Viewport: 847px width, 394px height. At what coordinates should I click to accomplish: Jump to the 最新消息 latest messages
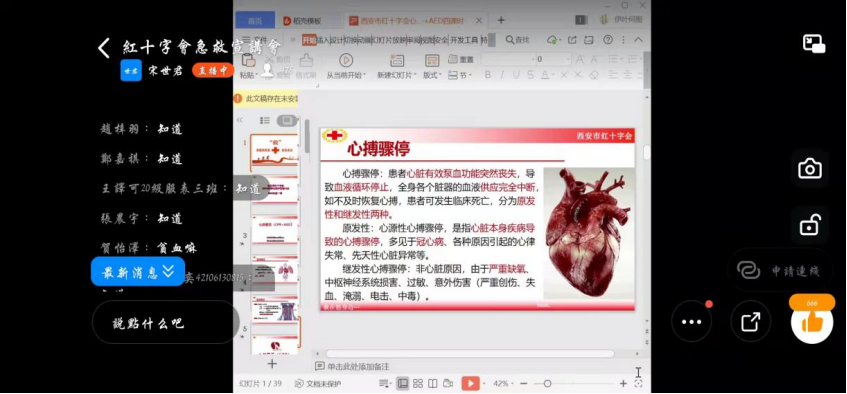point(138,271)
